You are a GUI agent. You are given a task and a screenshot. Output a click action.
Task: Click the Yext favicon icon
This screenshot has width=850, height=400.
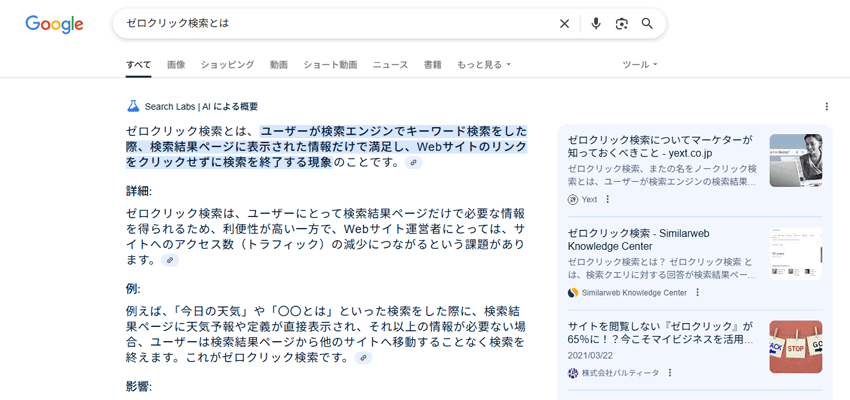[573, 199]
